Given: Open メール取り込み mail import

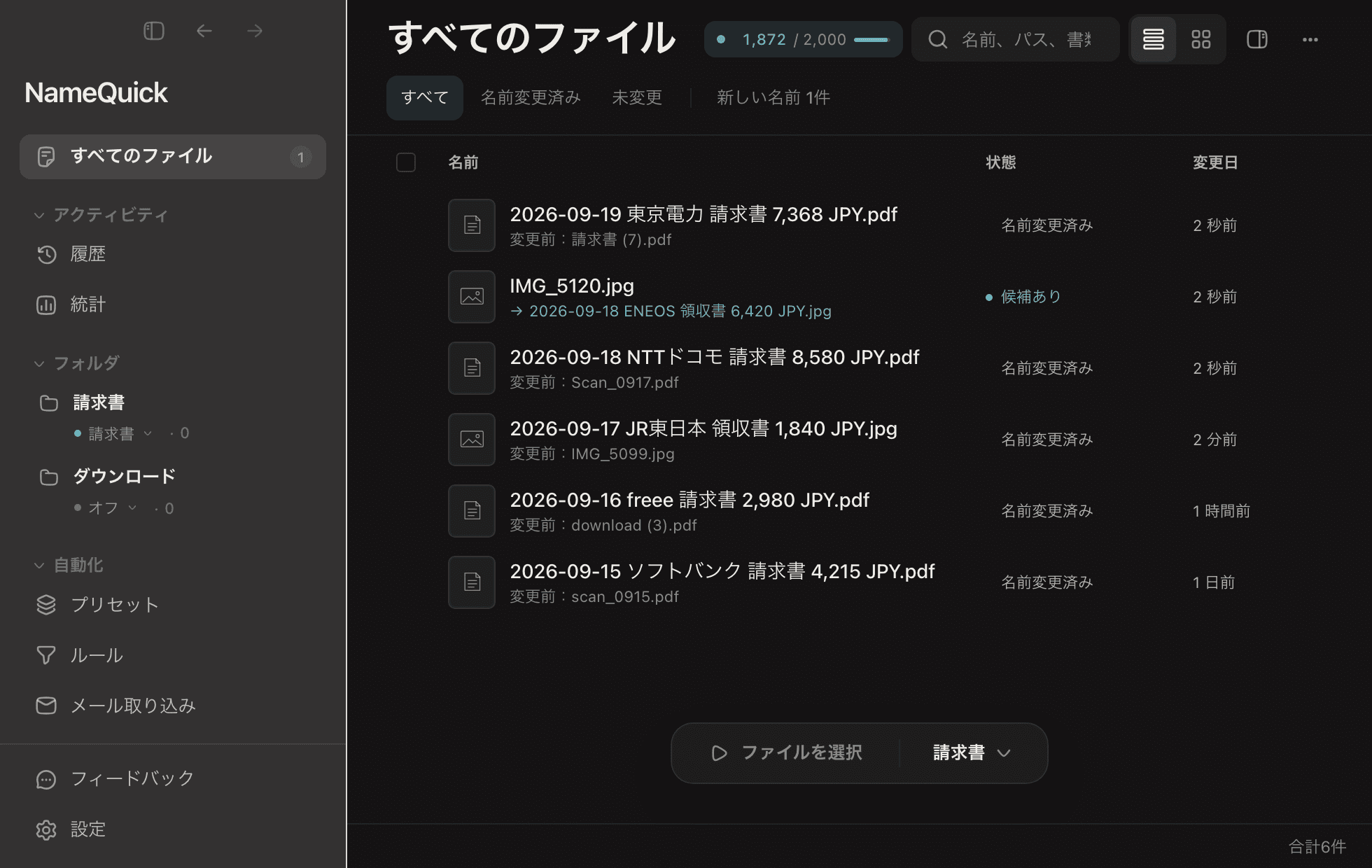Looking at the screenshot, I should pyautogui.click(x=173, y=706).
